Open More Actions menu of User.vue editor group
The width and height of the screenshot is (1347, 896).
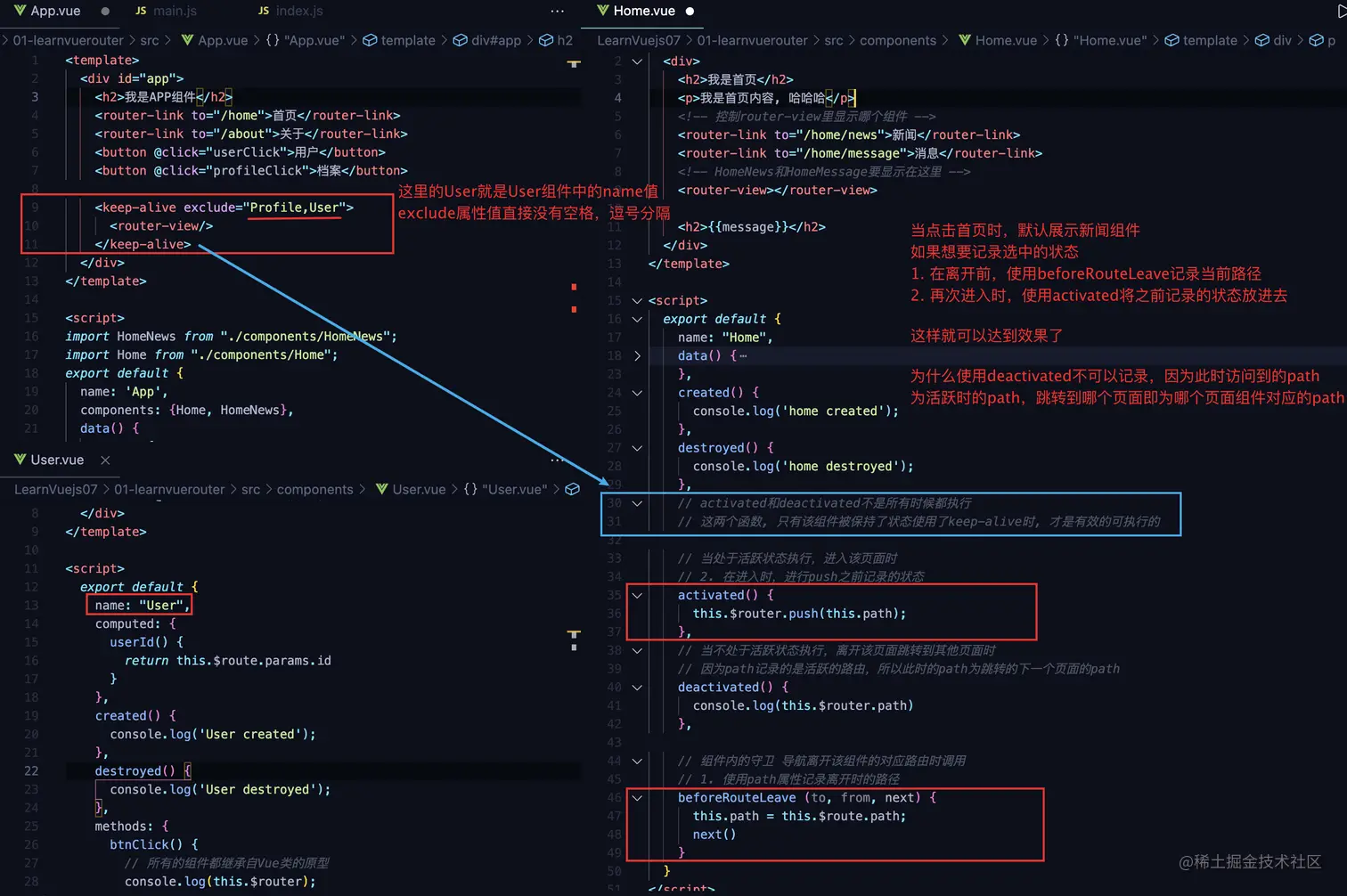pos(558,460)
